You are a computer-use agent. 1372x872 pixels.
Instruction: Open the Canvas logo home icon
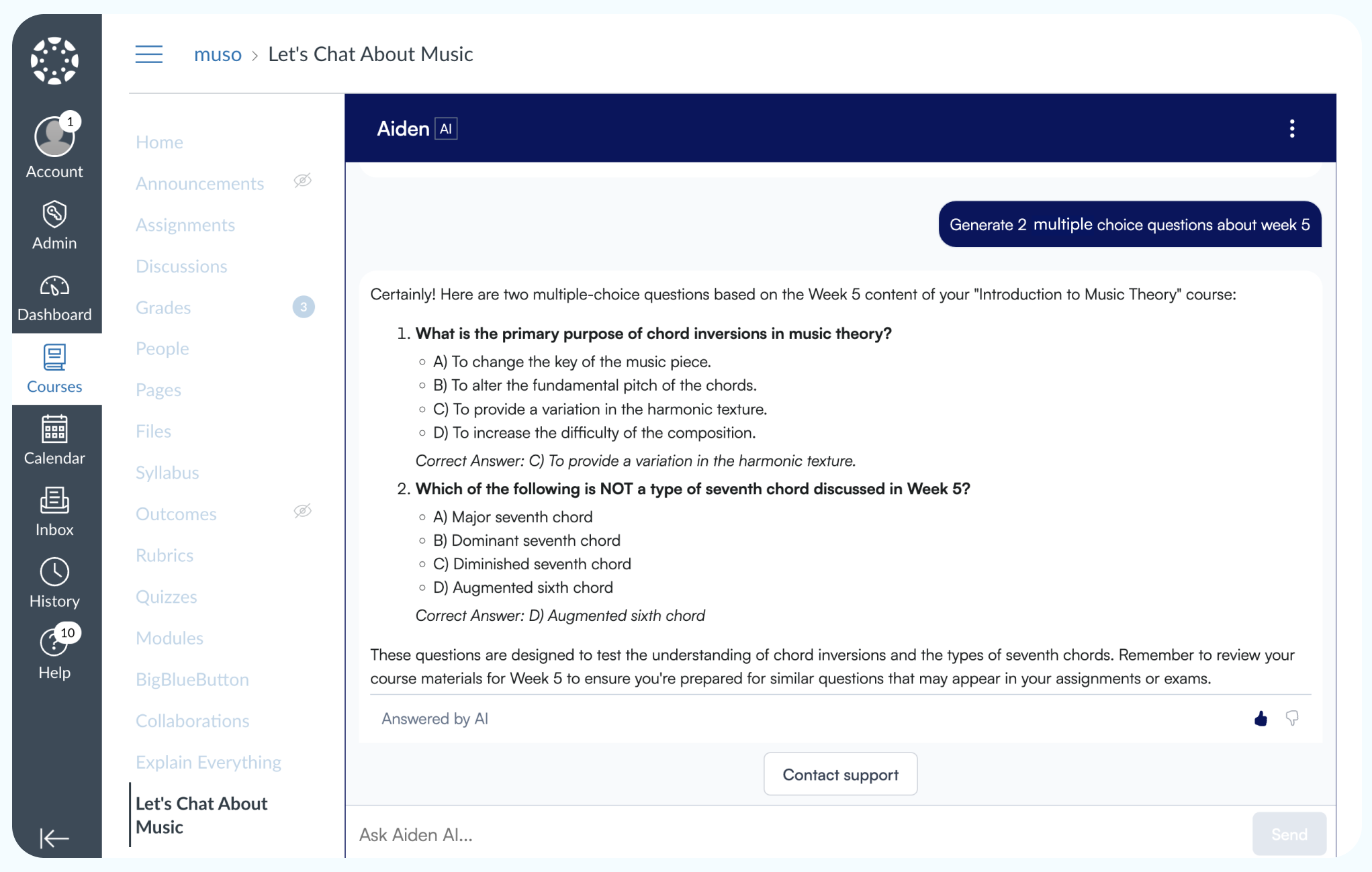click(x=54, y=60)
